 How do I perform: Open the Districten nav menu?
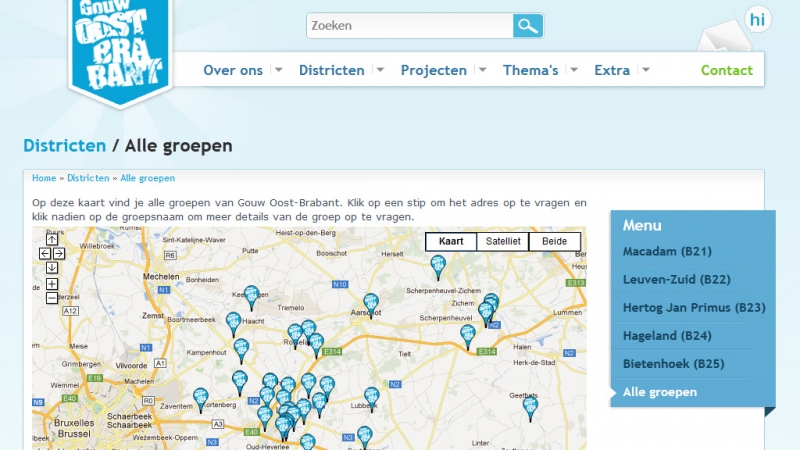(332, 70)
